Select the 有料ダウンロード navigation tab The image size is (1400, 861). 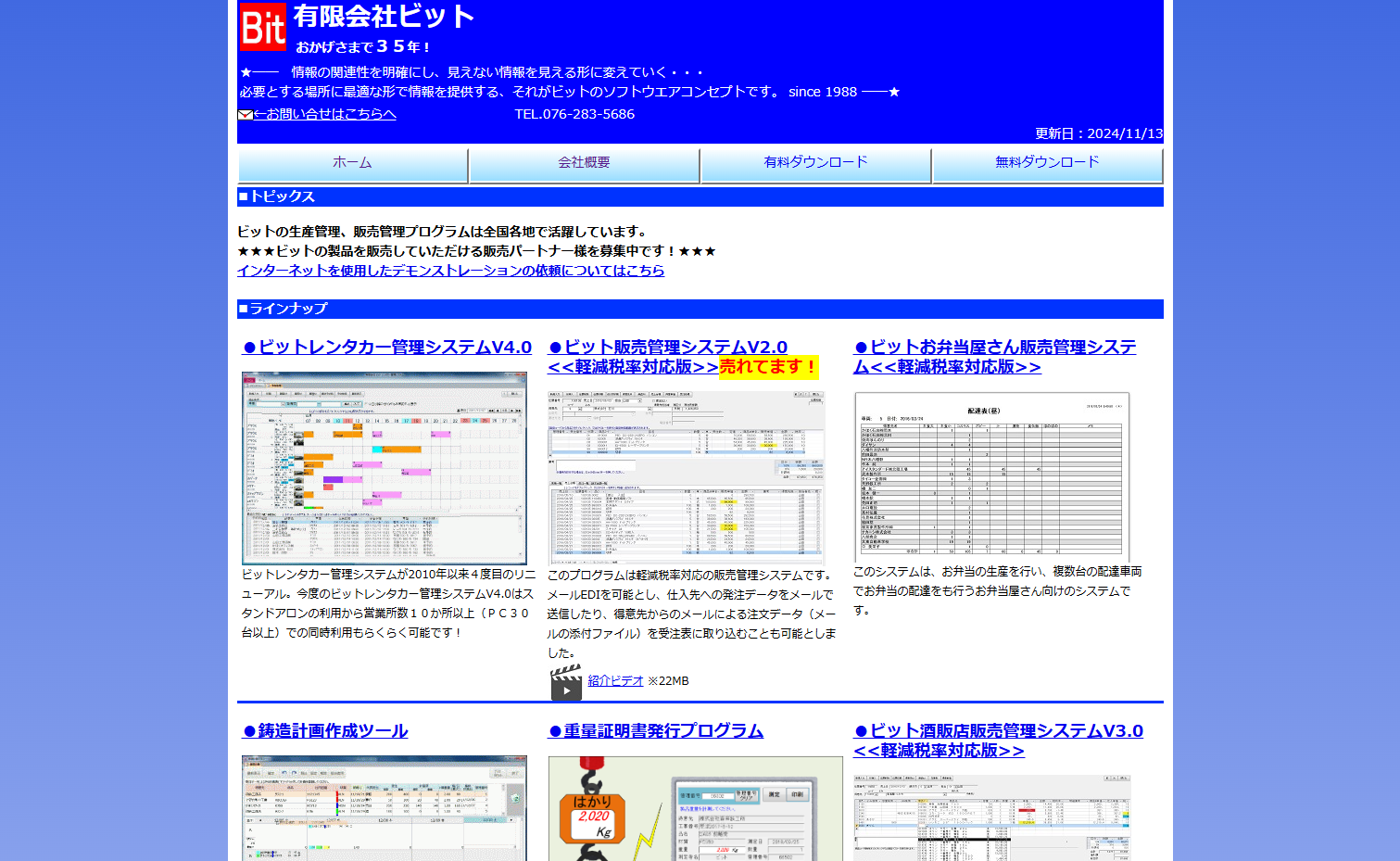point(815,163)
